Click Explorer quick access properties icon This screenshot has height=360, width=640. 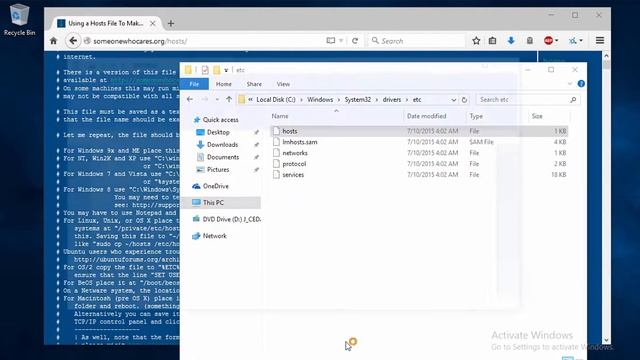click(x=205, y=70)
